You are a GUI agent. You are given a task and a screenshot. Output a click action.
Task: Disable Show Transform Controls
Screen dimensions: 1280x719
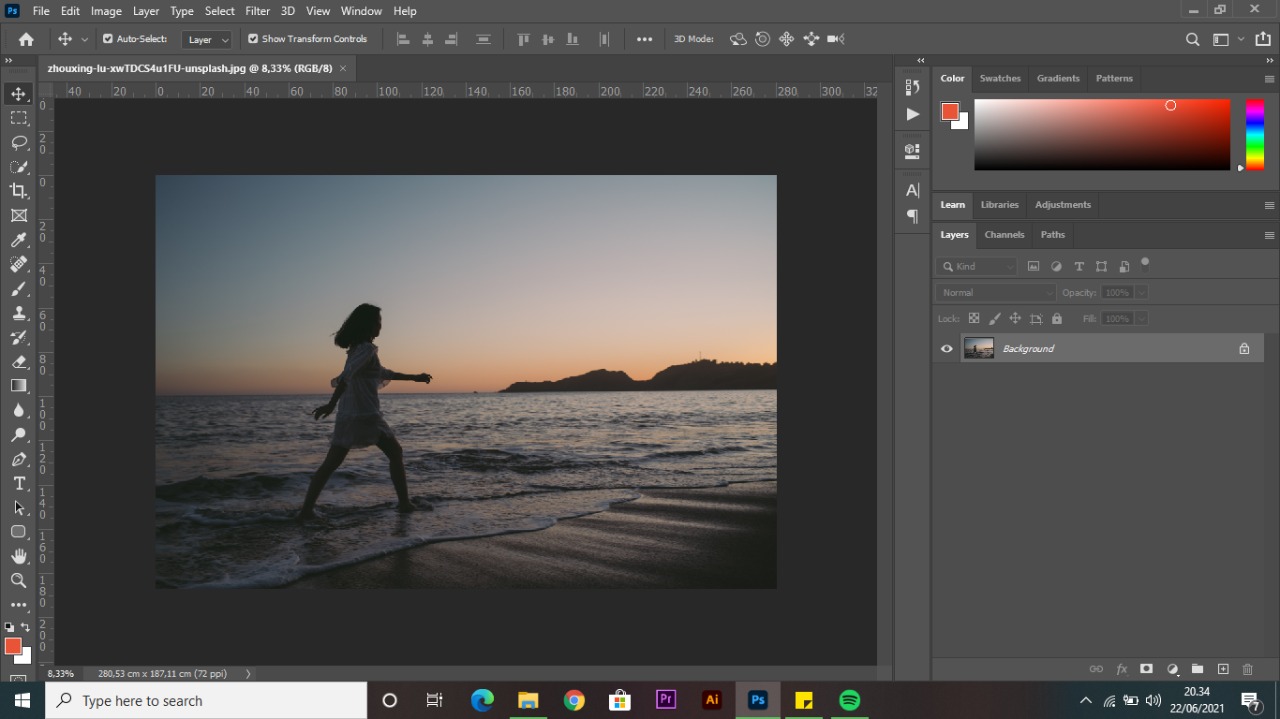[253, 38]
